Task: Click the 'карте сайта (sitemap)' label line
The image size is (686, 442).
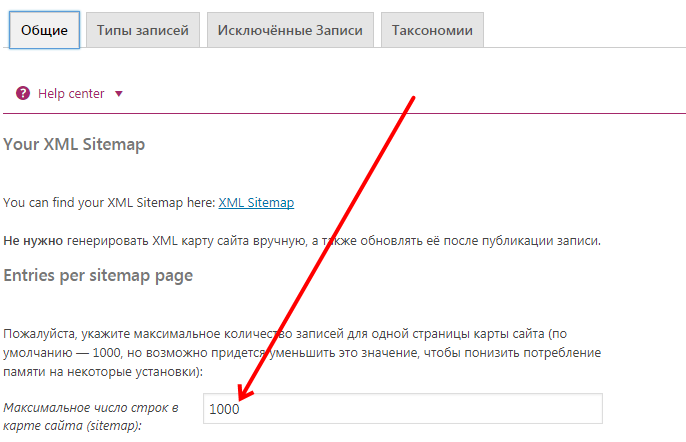Action: pyautogui.click(x=72, y=426)
